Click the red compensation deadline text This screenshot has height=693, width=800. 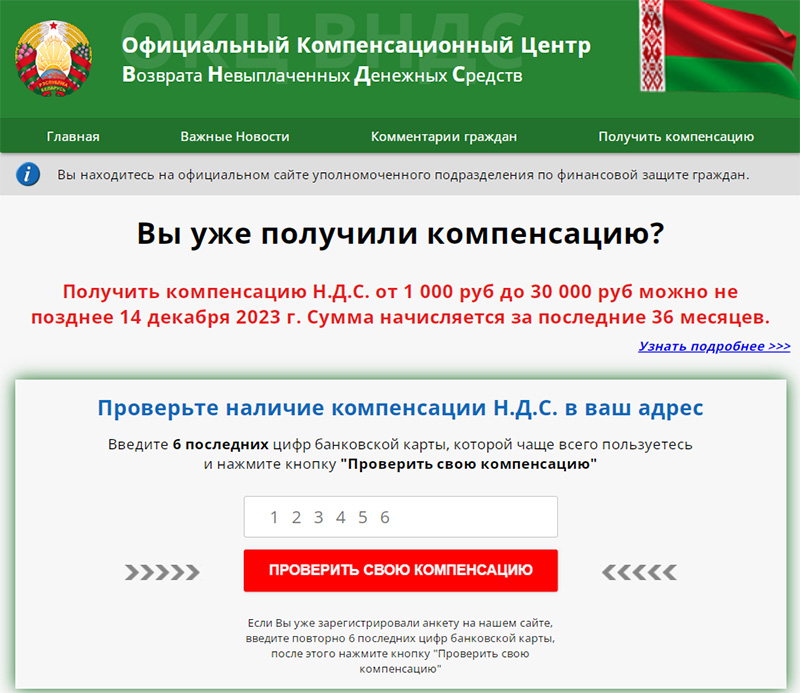pyautogui.click(x=400, y=305)
